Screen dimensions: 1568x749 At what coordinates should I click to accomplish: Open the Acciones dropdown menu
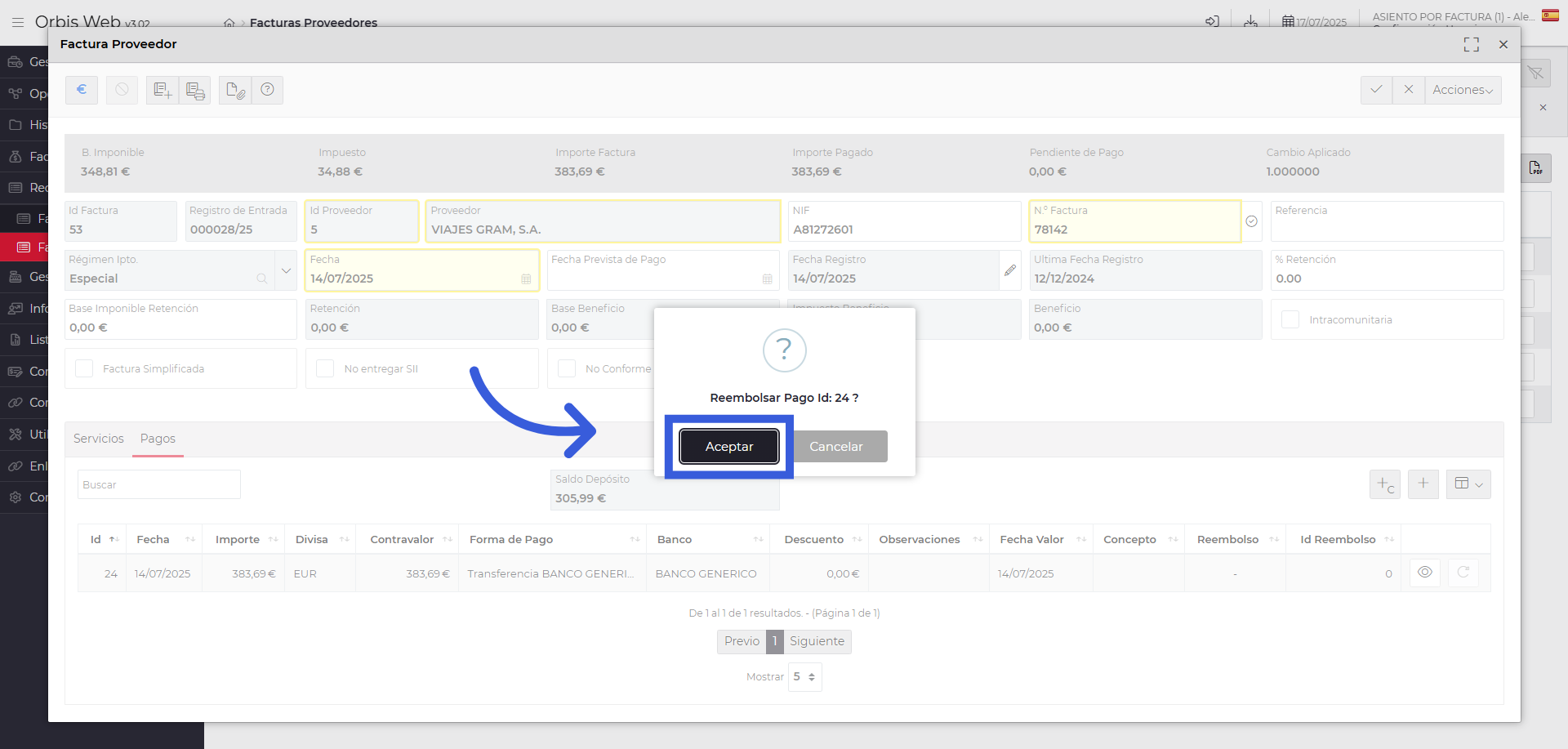[1462, 90]
